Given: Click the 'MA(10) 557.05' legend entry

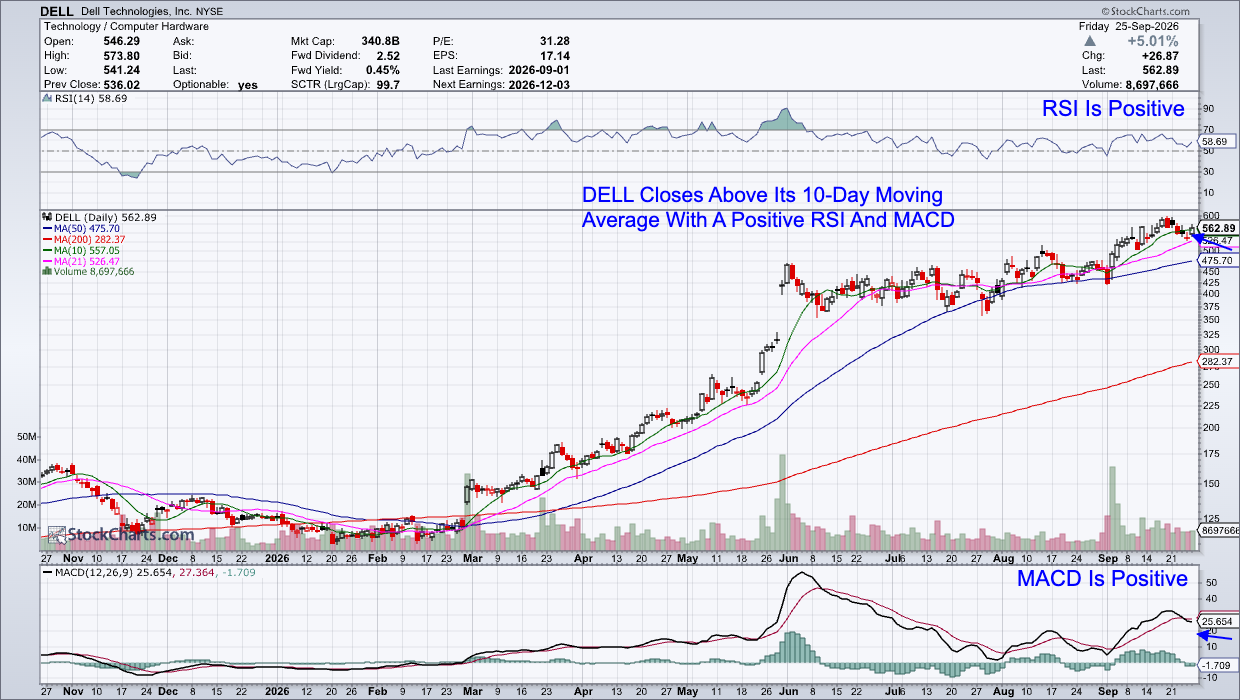Looking at the screenshot, I should coord(87,250).
